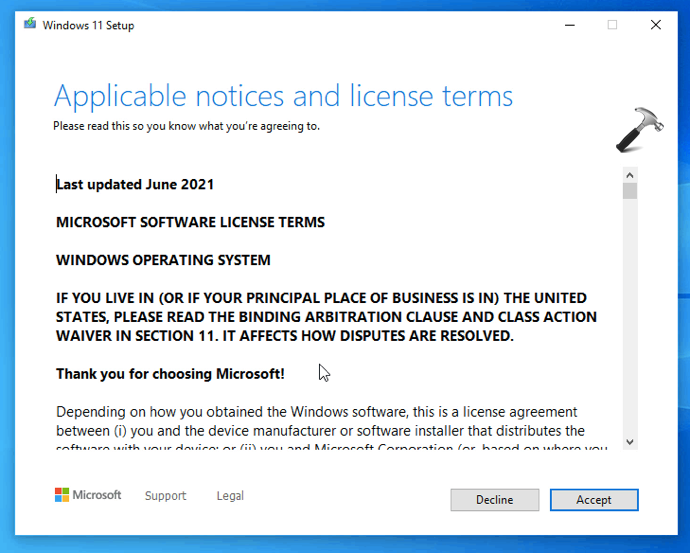Open the Support link
This screenshot has width=690, height=553.
(x=165, y=496)
